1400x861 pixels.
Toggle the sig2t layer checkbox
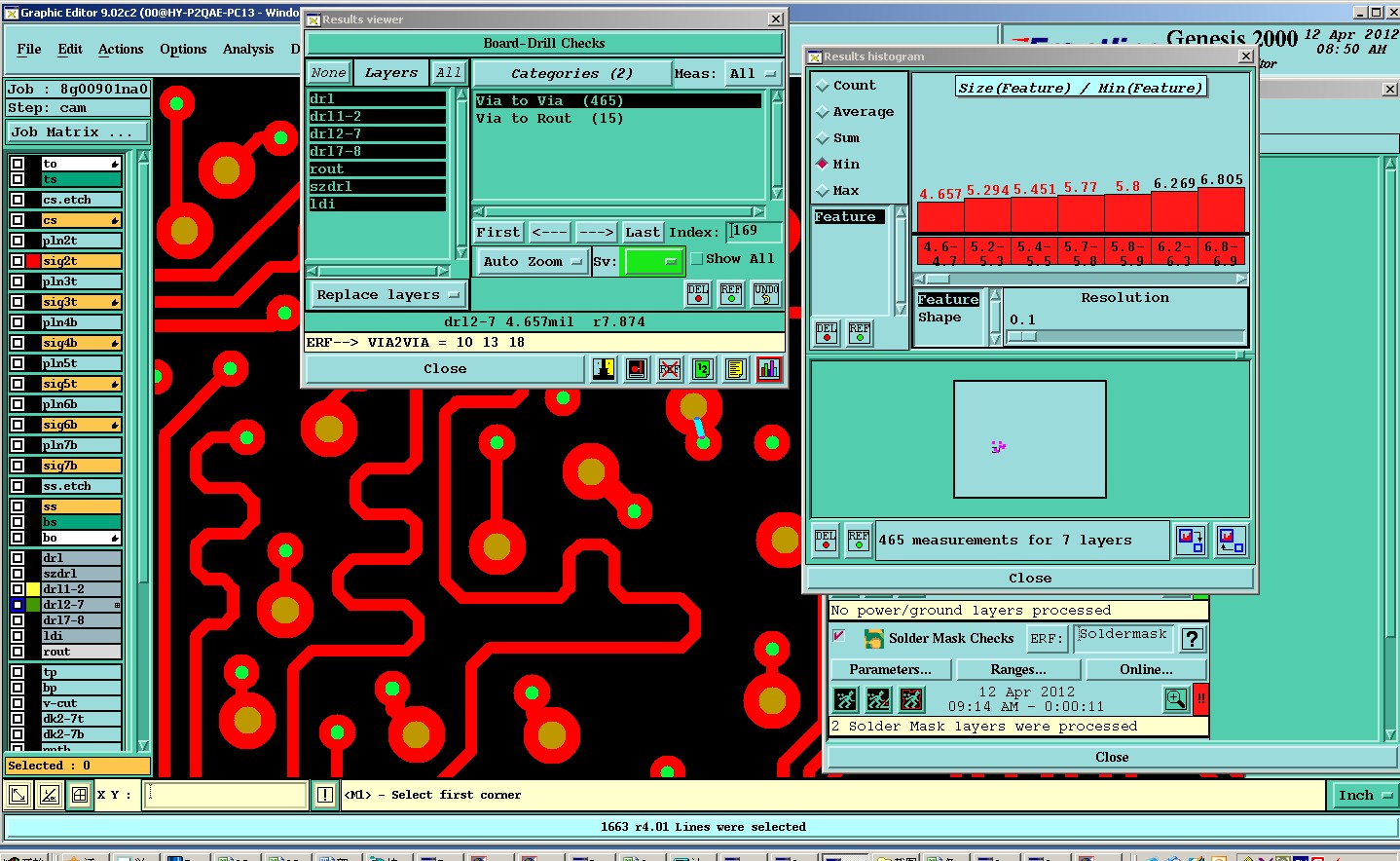[18, 261]
